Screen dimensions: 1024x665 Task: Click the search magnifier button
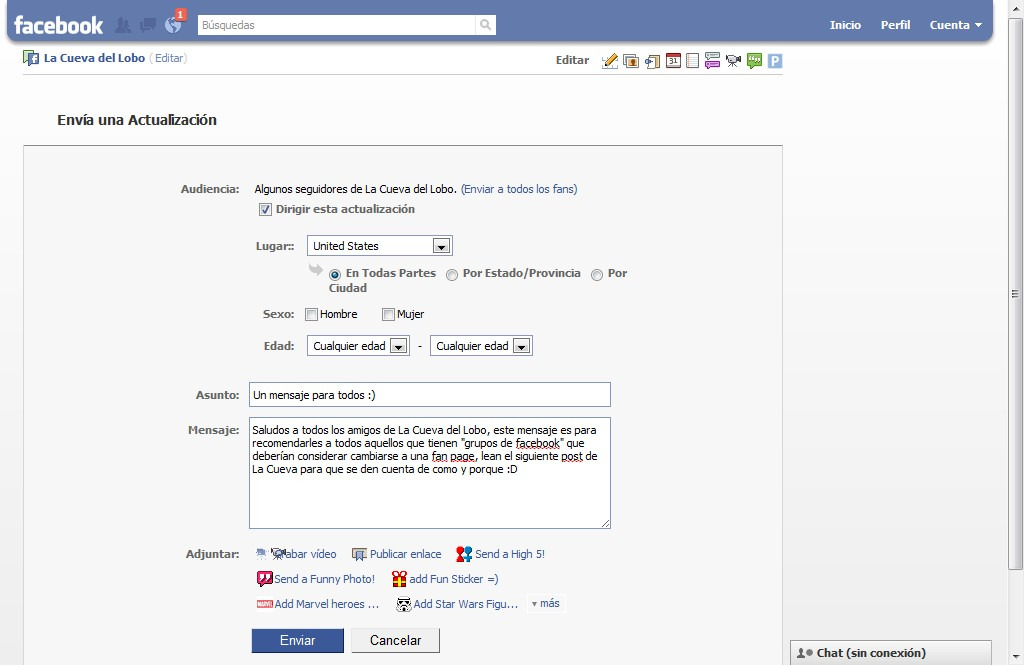pyautogui.click(x=485, y=25)
